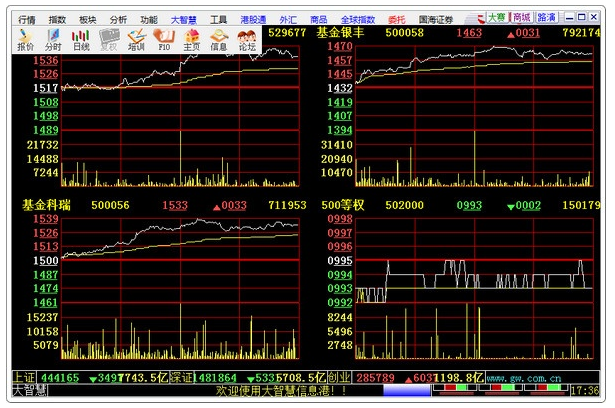Switch to the 分时 intraday chart icon

coord(53,40)
